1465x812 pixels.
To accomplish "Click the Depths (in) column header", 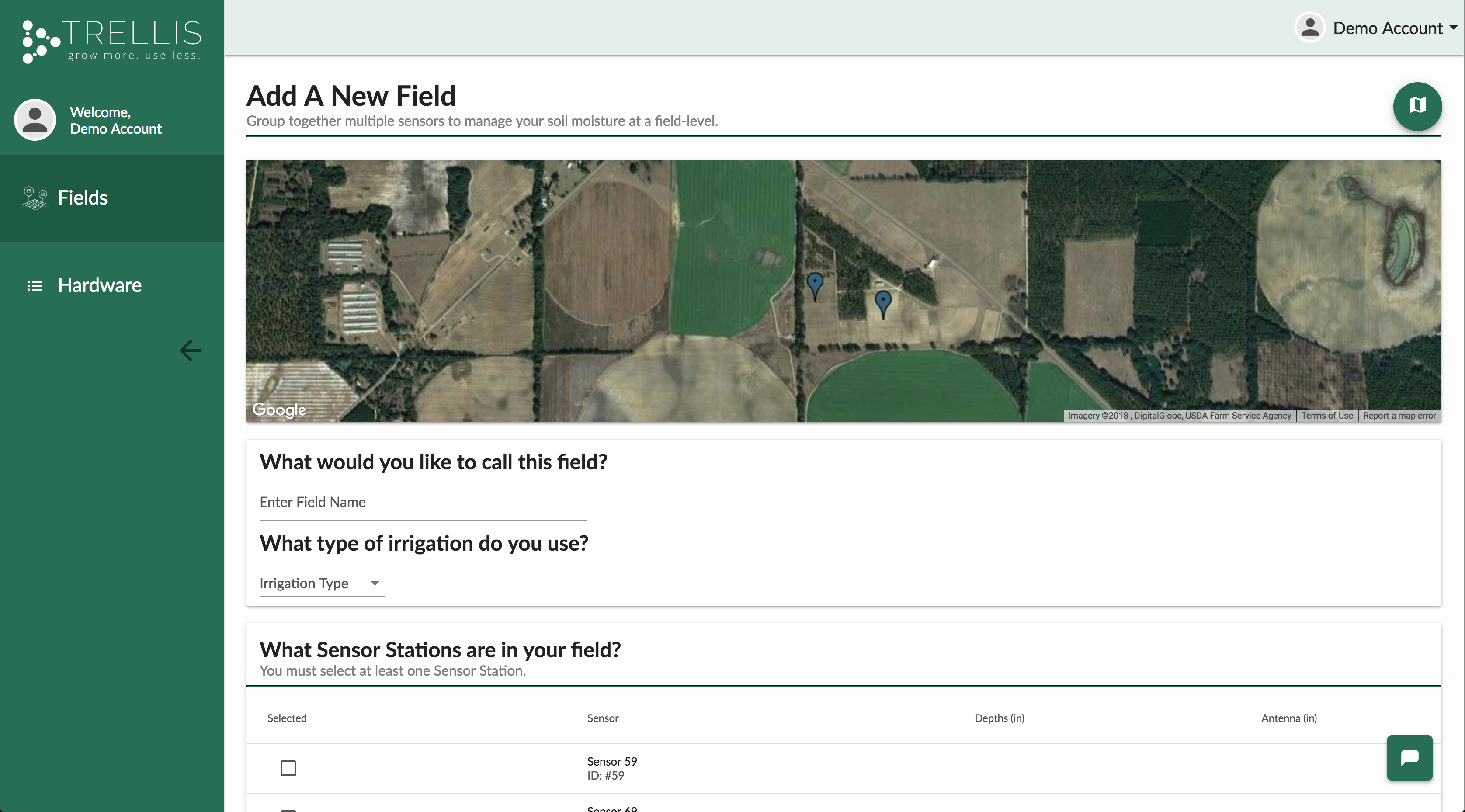I will 999,718.
